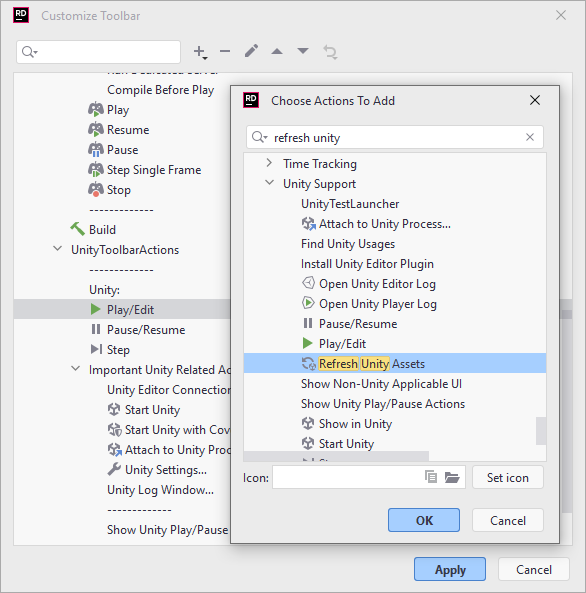
Task: Click the Restore actions undo icon
Action: pos(330,52)
